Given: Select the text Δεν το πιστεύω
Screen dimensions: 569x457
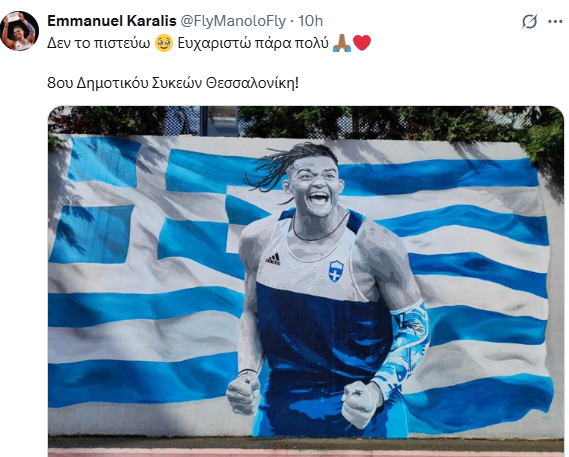Looking at the screenshot, I should coord(99,44).
